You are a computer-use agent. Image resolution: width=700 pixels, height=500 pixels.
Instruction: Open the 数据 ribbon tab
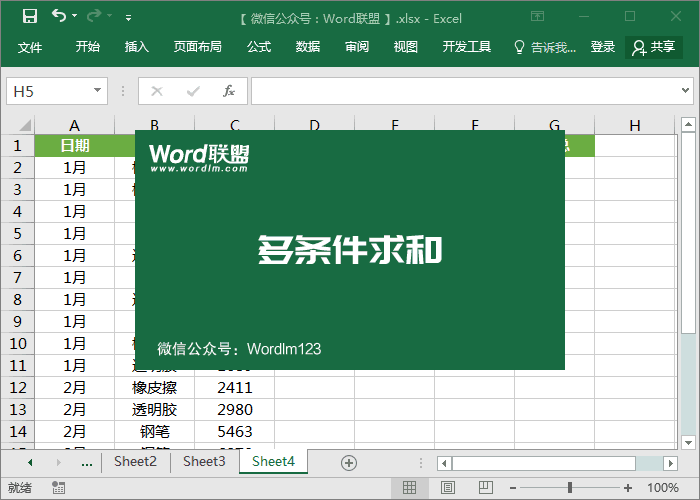click(308, 46)
